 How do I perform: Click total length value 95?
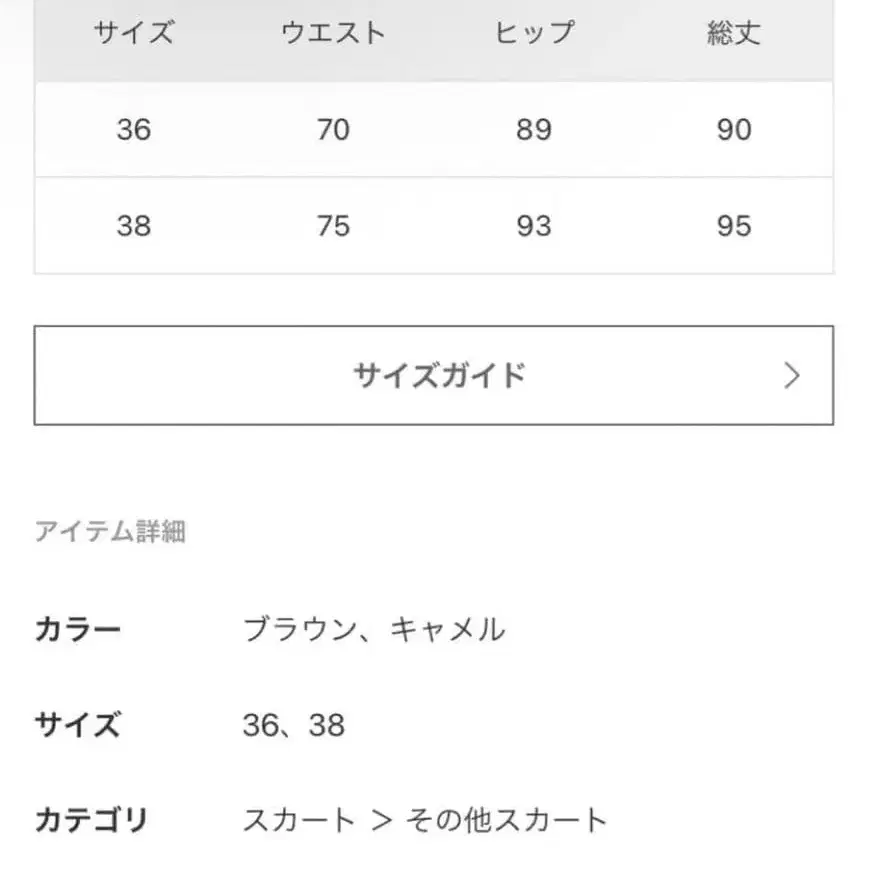point(736,226)
